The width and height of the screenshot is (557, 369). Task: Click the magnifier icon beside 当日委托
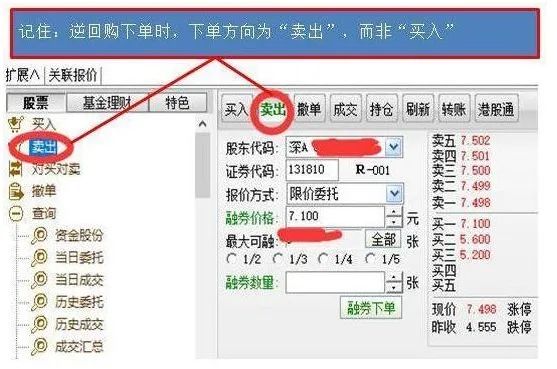[39, 257]
